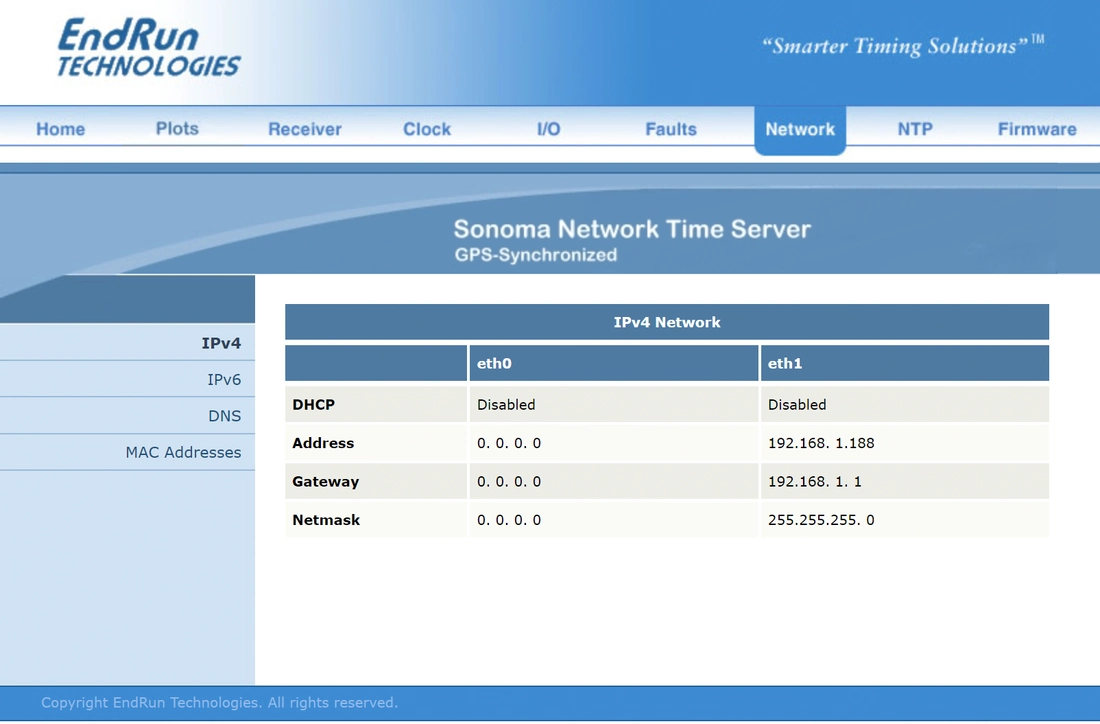Click the eth0 column header

[614, 363]
